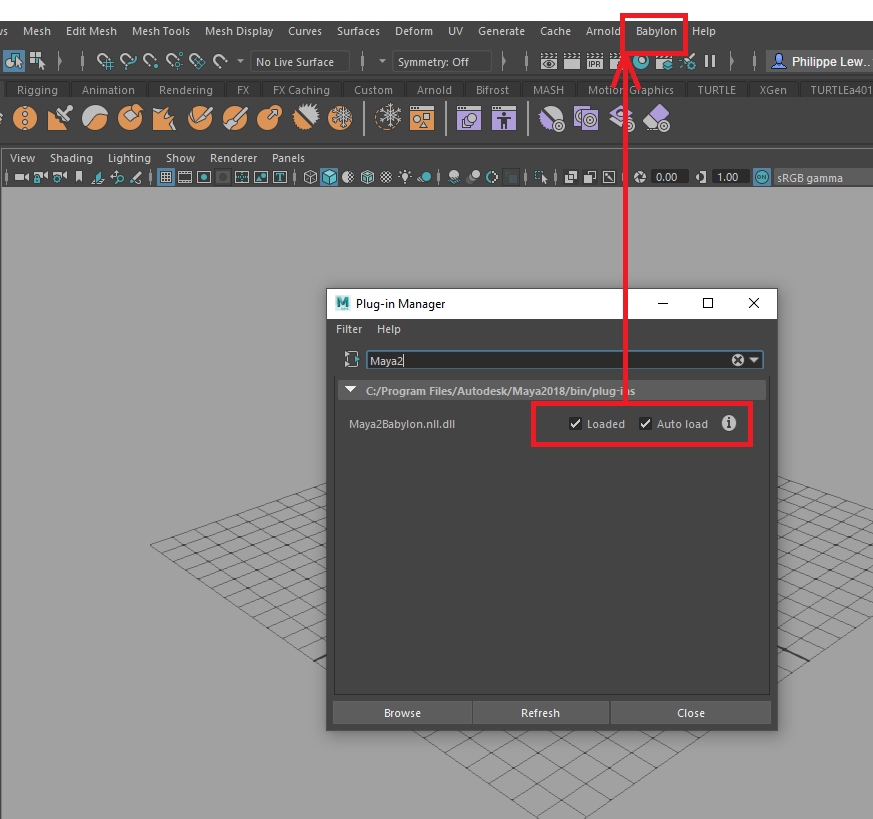
Task: Open the Deform menu
Action: click(x=414, y=31)
